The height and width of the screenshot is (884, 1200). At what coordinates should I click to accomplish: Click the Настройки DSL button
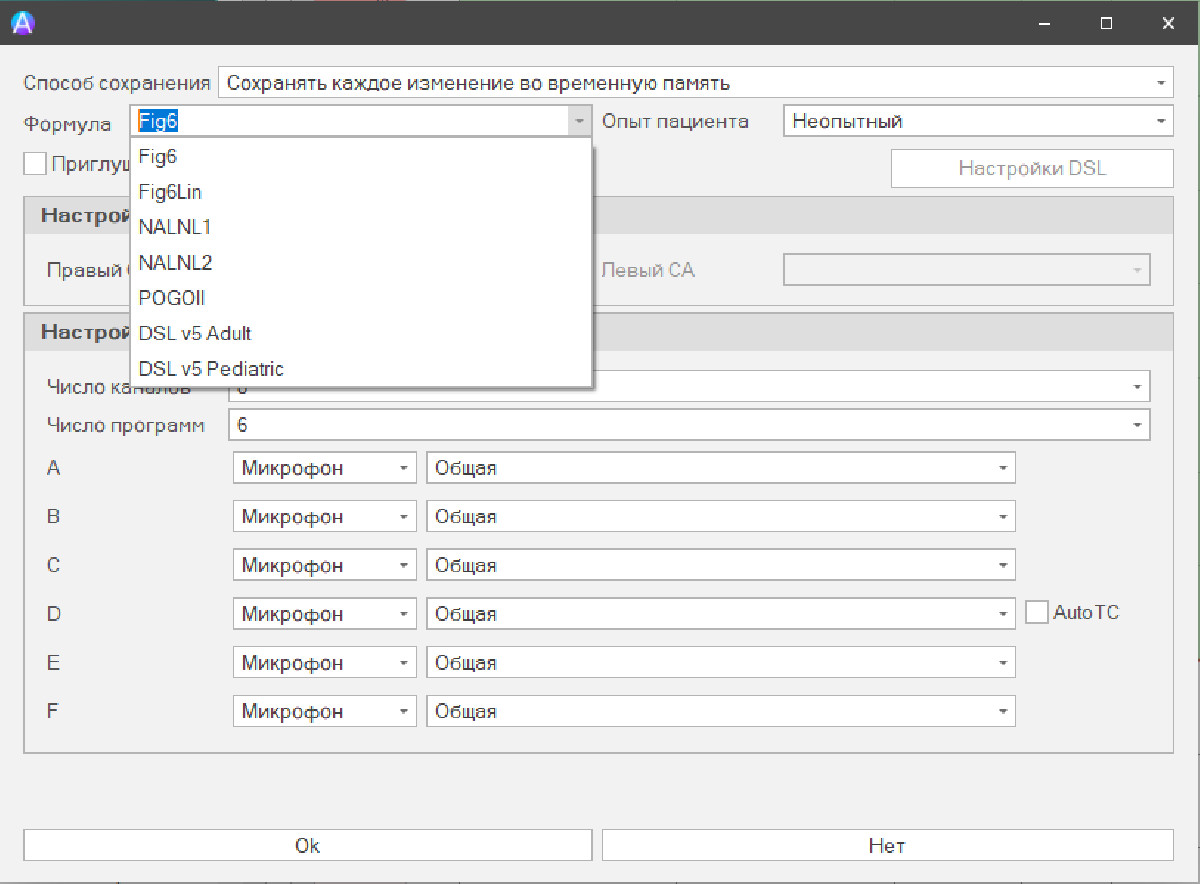(x=1032, y=168)
